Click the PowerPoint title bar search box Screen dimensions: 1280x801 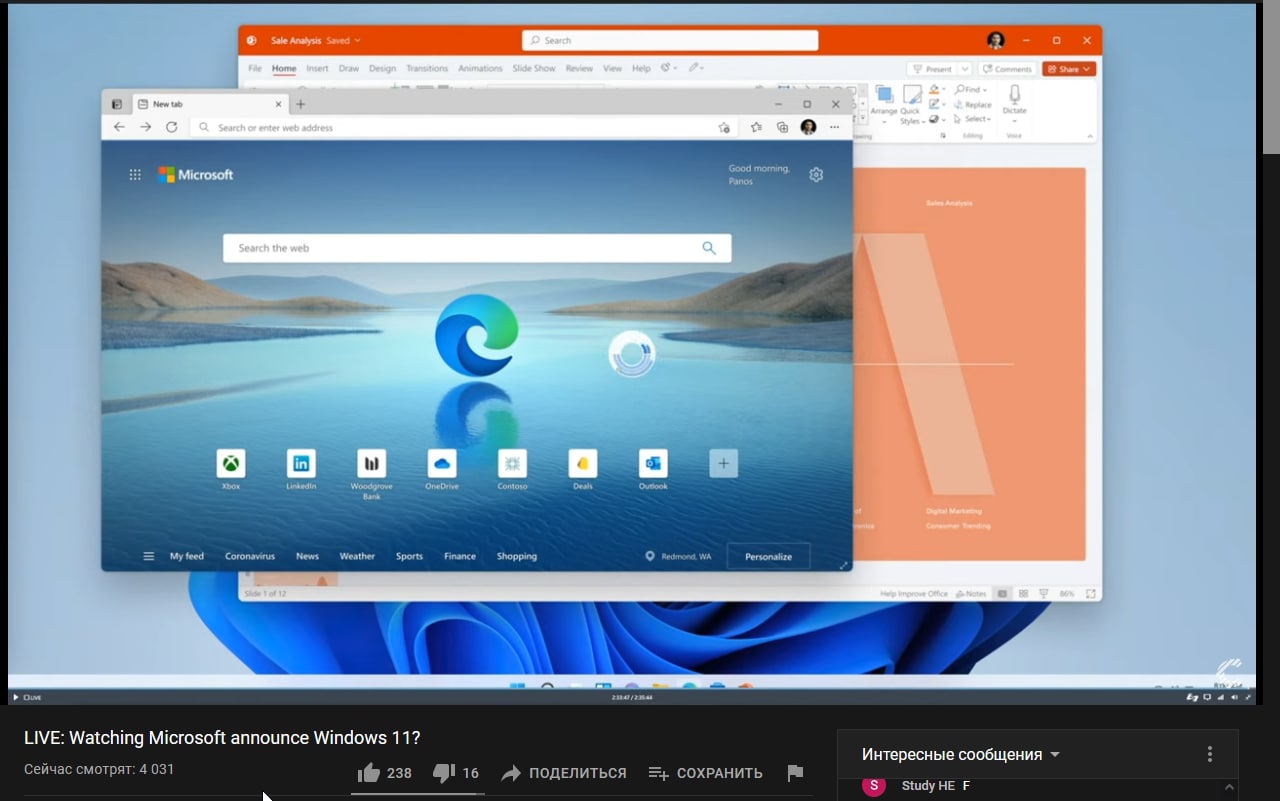coord(670,40)
